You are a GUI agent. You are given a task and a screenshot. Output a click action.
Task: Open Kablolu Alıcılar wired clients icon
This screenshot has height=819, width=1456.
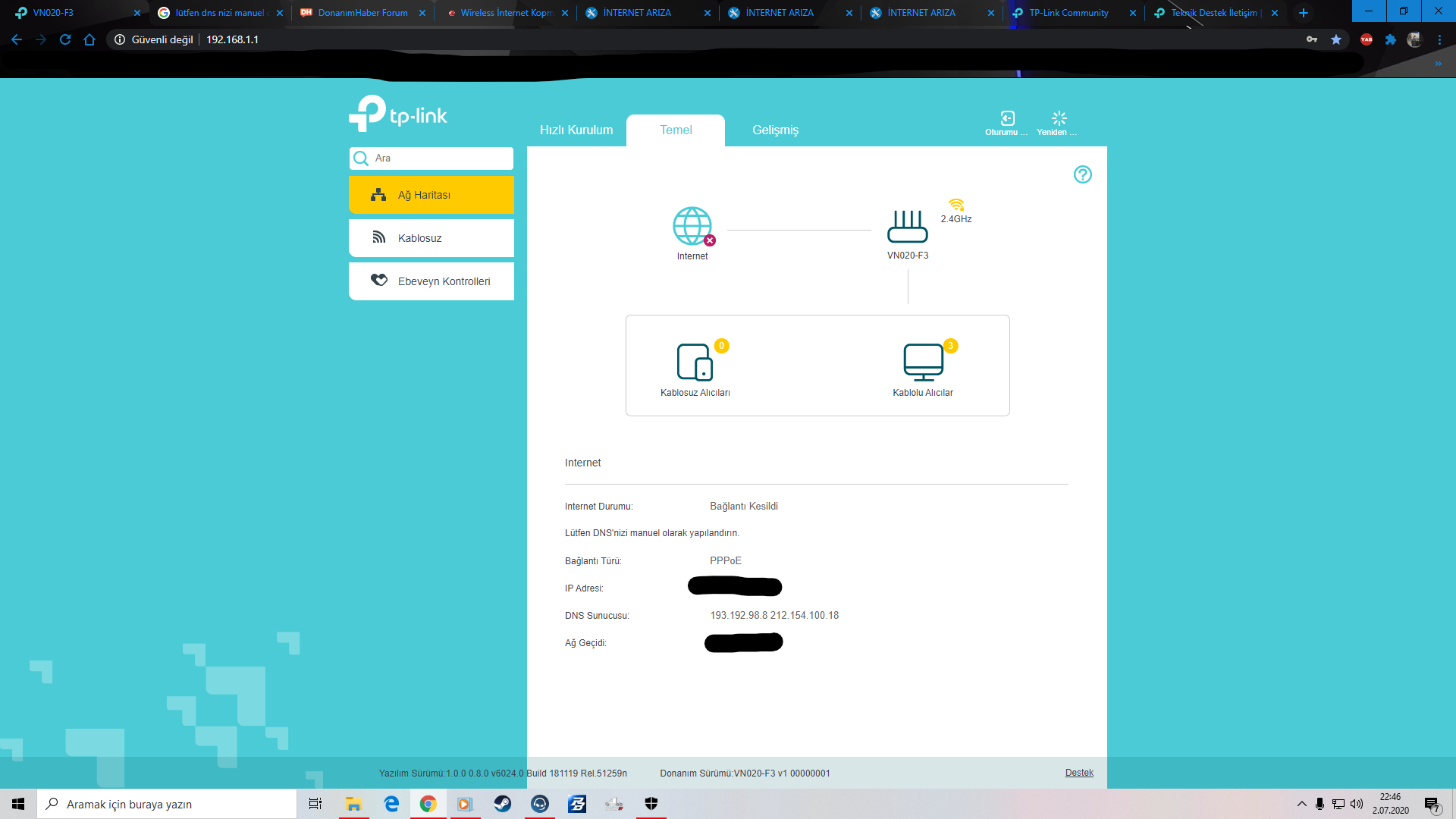pyautogui.click(x=923, y=362)
